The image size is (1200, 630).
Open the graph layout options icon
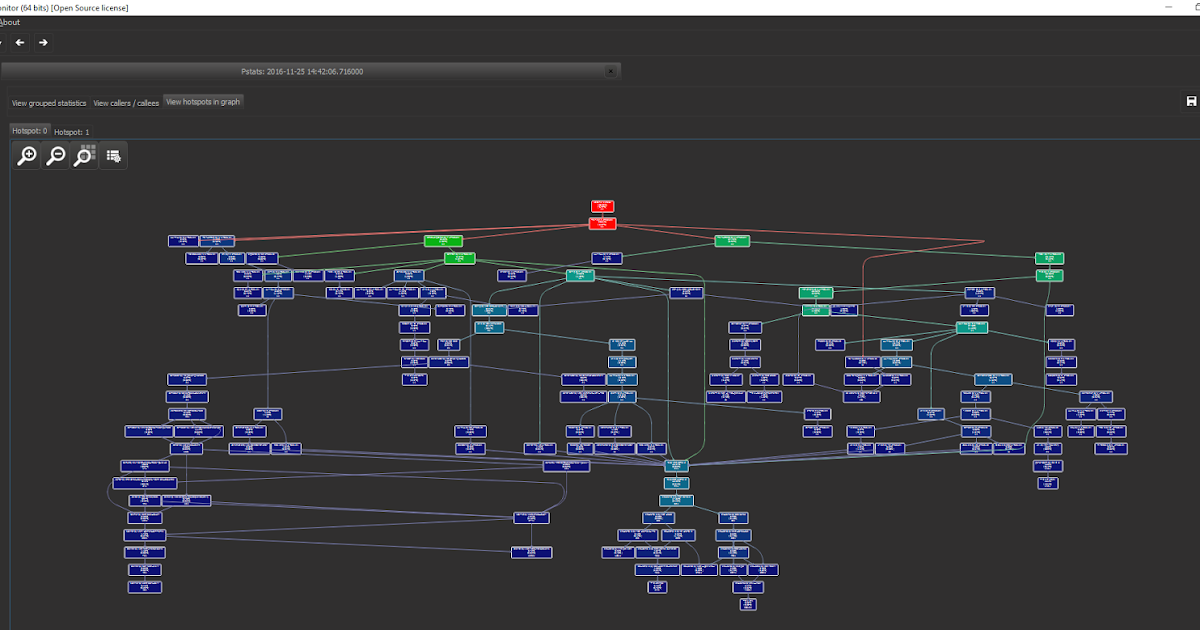113,155
